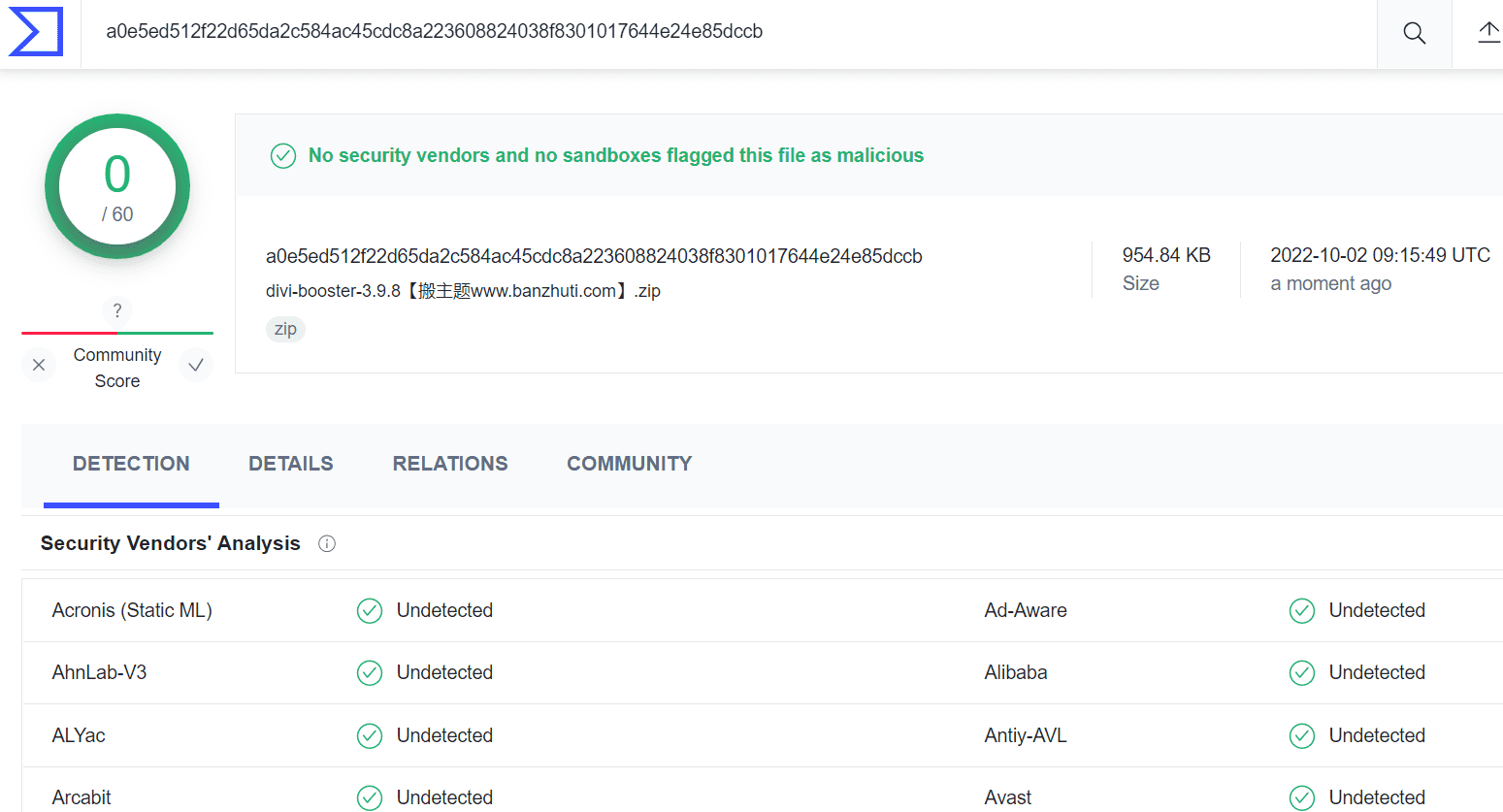Click the 'No security vendors' banner message

click(616, 155)
